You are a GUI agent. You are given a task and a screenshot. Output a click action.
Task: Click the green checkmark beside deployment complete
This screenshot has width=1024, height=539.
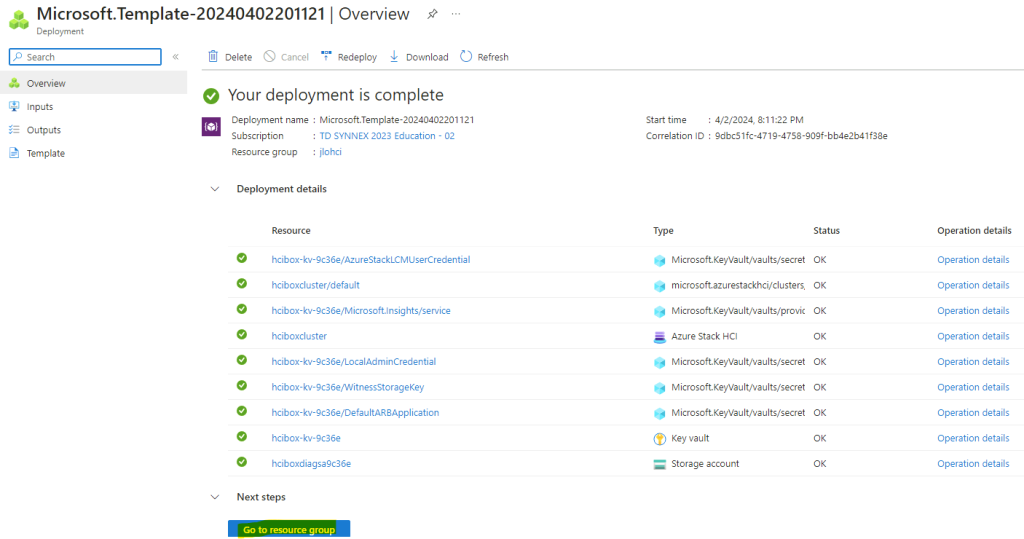(x=211, y=95)
